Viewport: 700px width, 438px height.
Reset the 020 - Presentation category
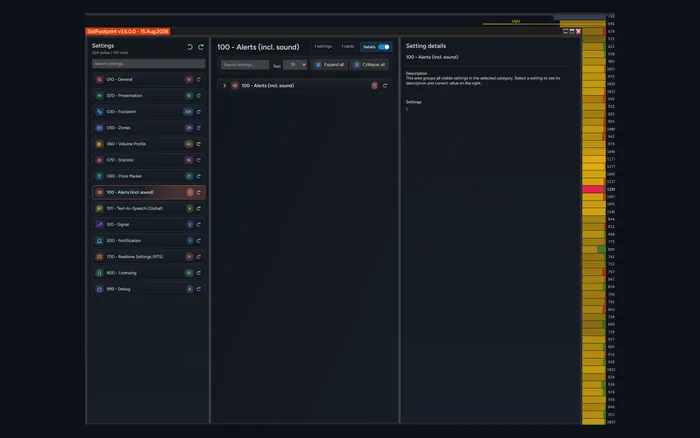[x=199, y=96]
